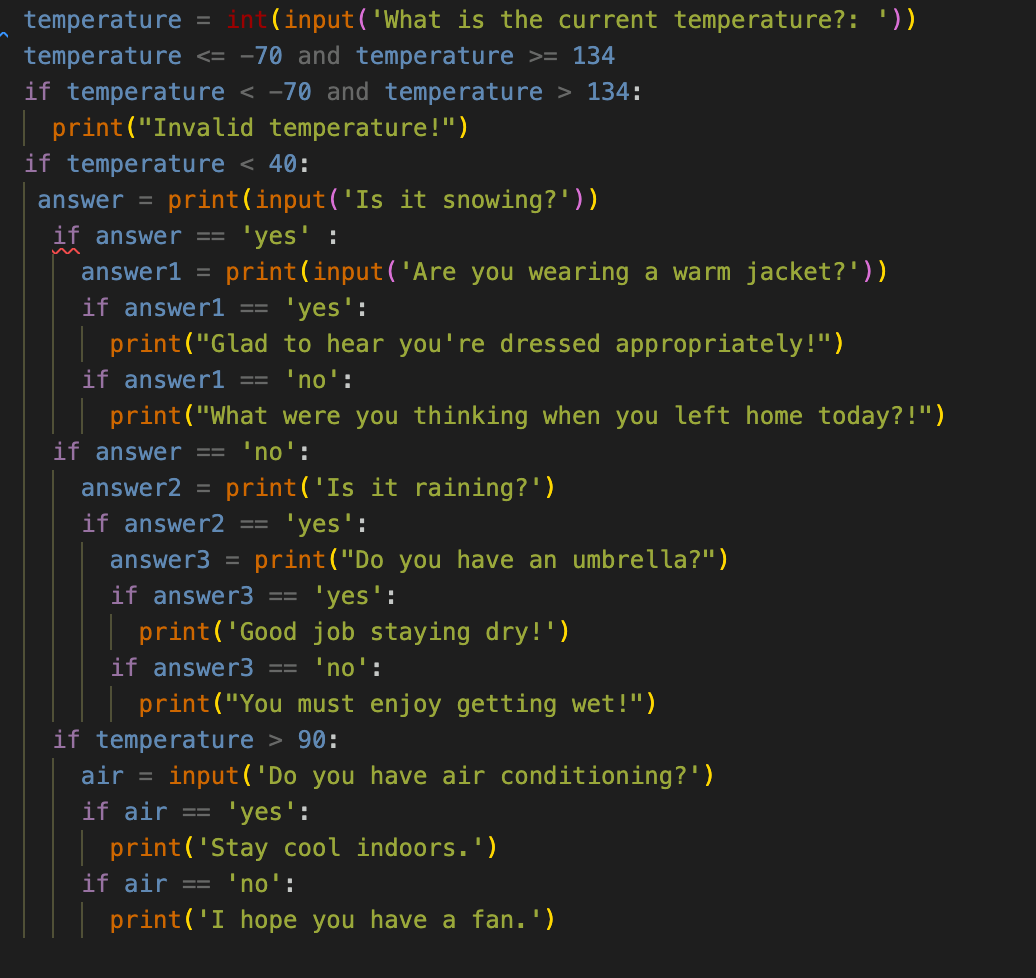Select the 'no' string in the answer1 check
This screenshot has width=1036, height=978.
[312, 379]
